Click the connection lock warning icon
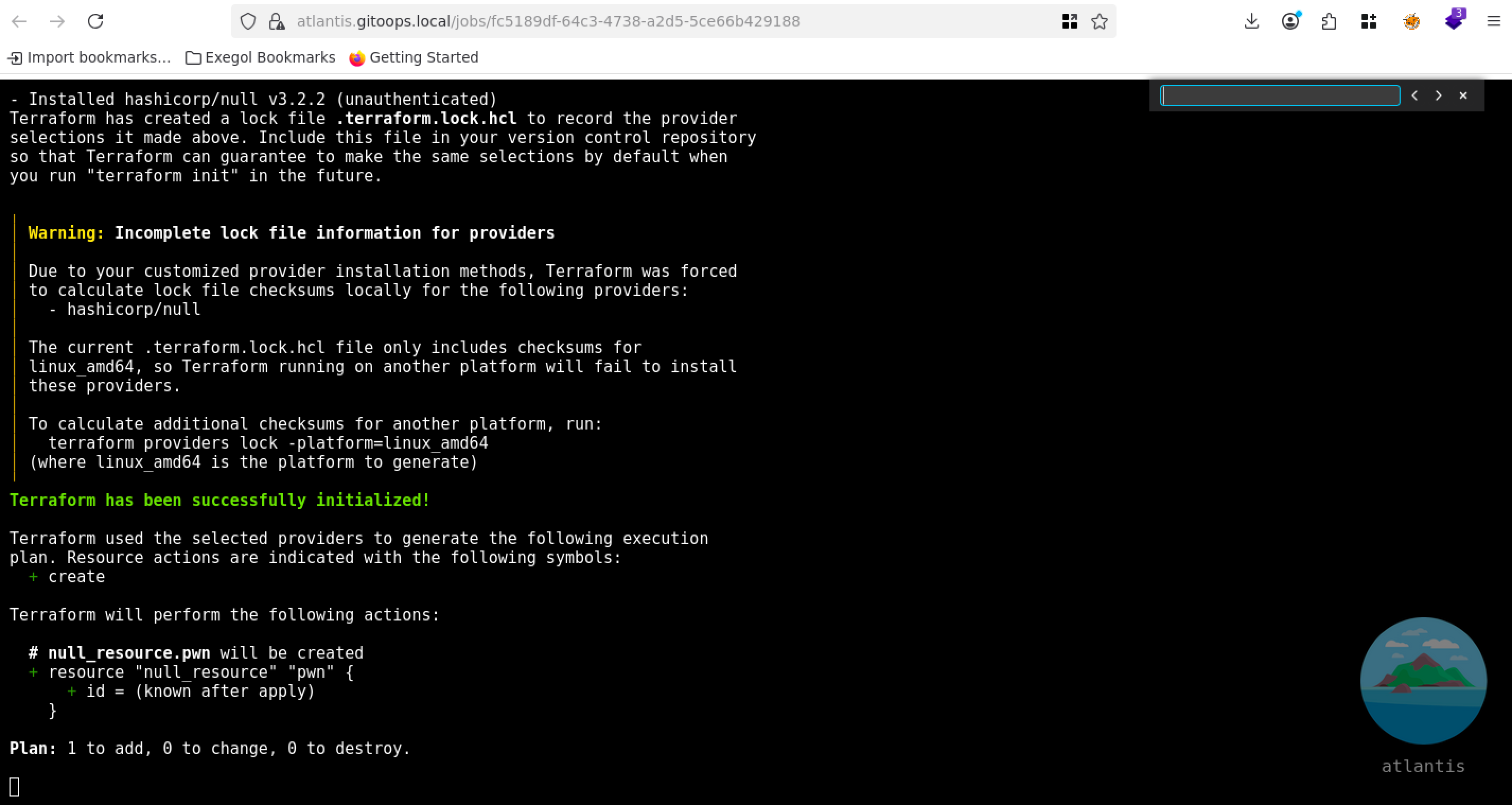1512x805 pixels. tap(276, 22)
